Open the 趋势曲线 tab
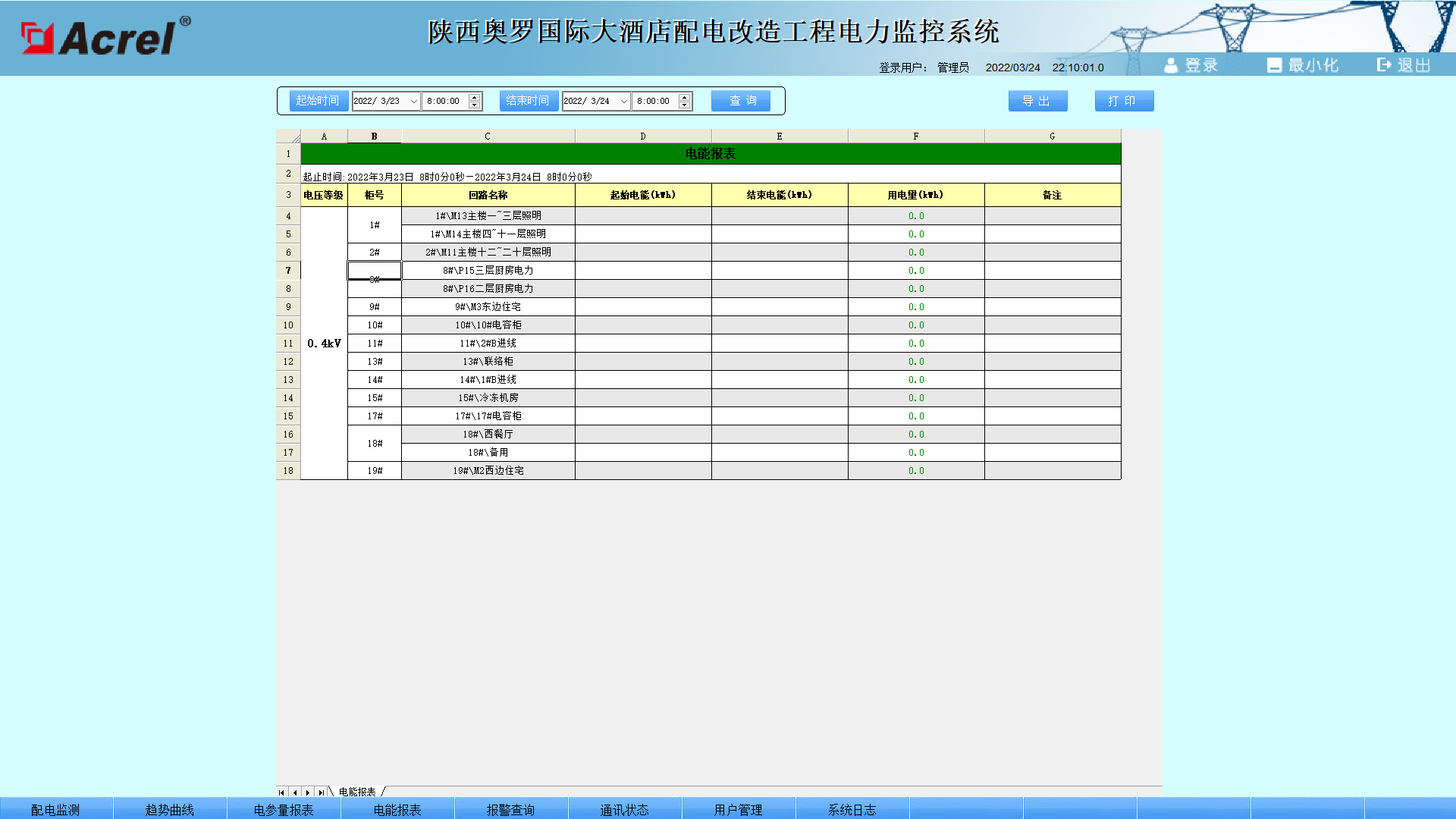This screenshot has height=819, width=1456. (170, 809)
